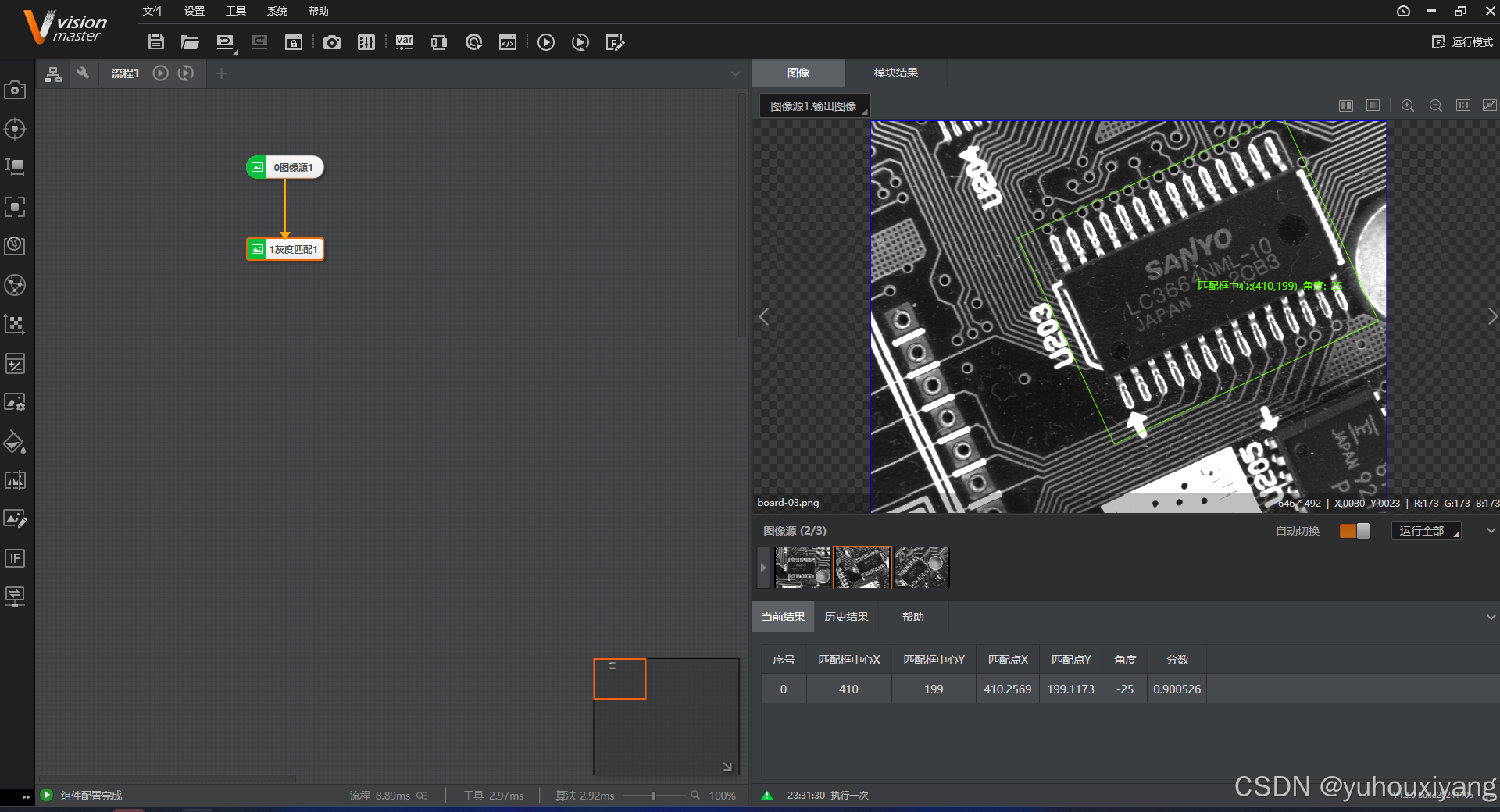Lock the solution with the padlock icon
The height and width of the screenshot is (812, 1500).
(294, 42)
